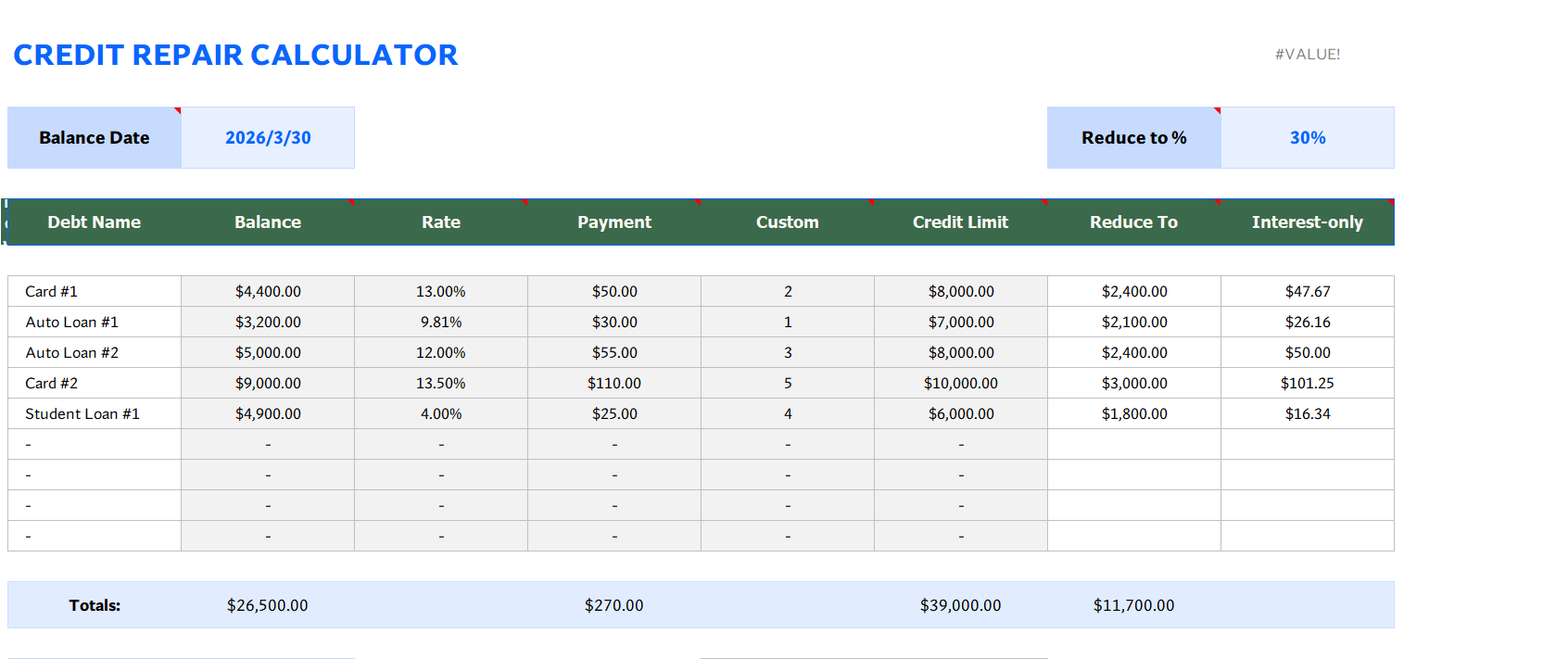Click the Credit Repair Calculator title
Screen dimensions: 1568x659
click(235, 55)
